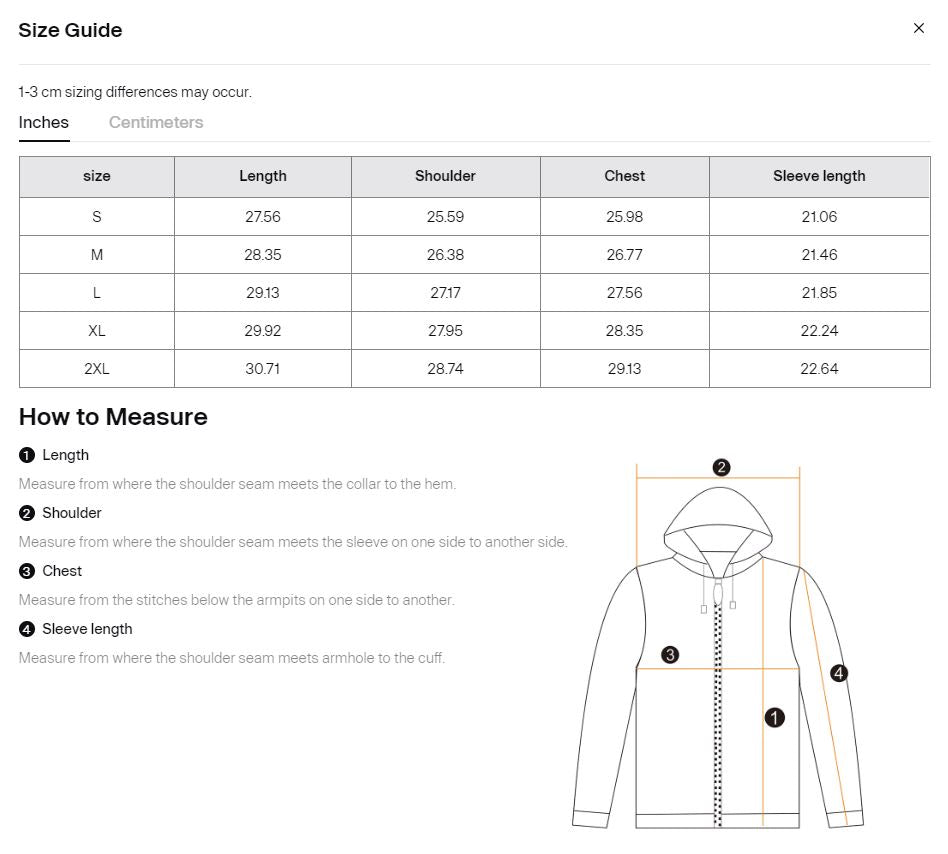Click the XL size row label
The height and width of the screenshot is (854, 948).
pos(97,331)
